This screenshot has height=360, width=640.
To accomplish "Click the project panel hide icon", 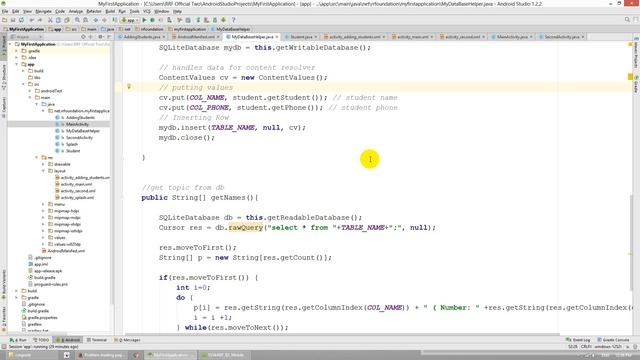I will [109, 37].
